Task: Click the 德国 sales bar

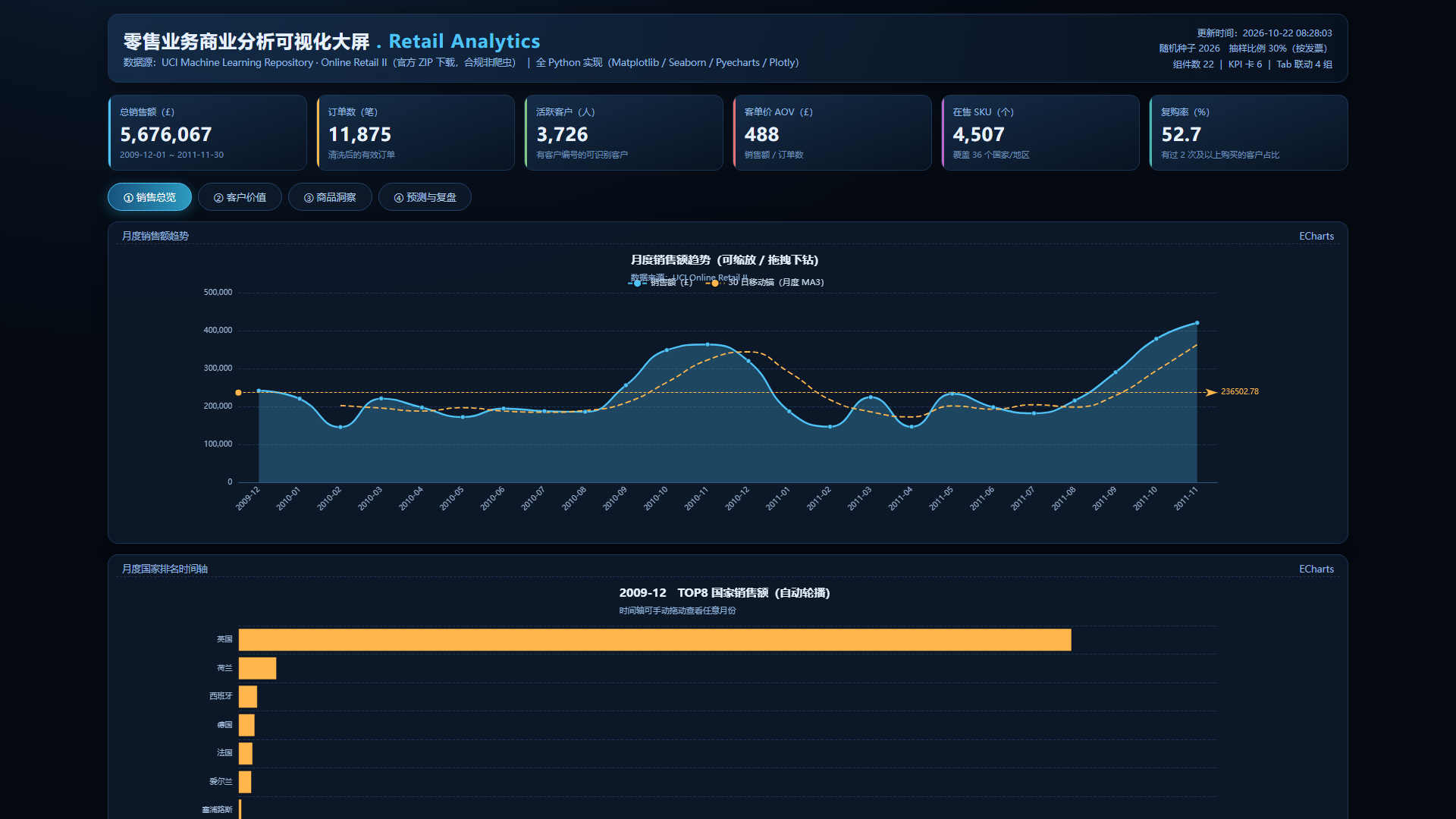Action: (x=246, y=725)
